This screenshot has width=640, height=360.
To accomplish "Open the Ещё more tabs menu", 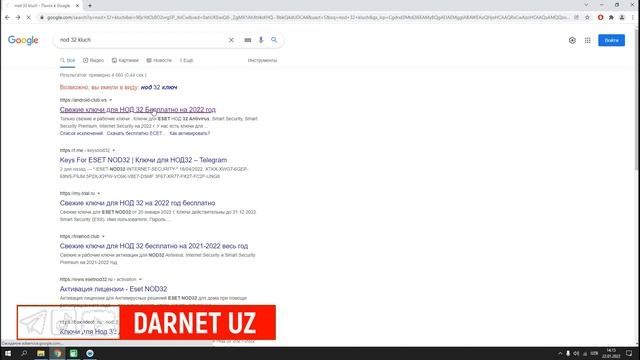I will (187, 60).
